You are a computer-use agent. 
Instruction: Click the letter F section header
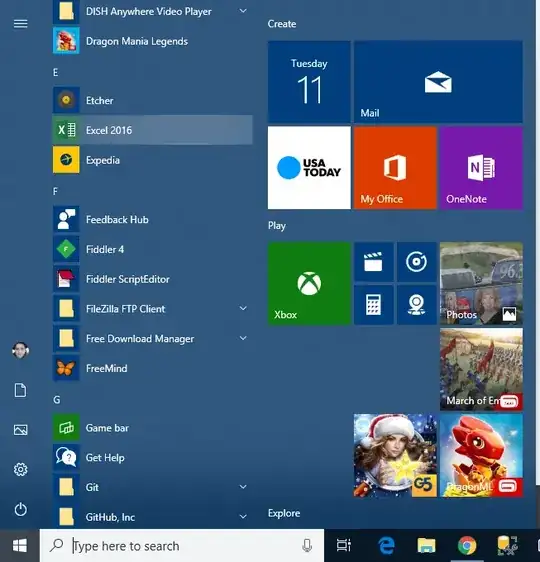point(55,191)
